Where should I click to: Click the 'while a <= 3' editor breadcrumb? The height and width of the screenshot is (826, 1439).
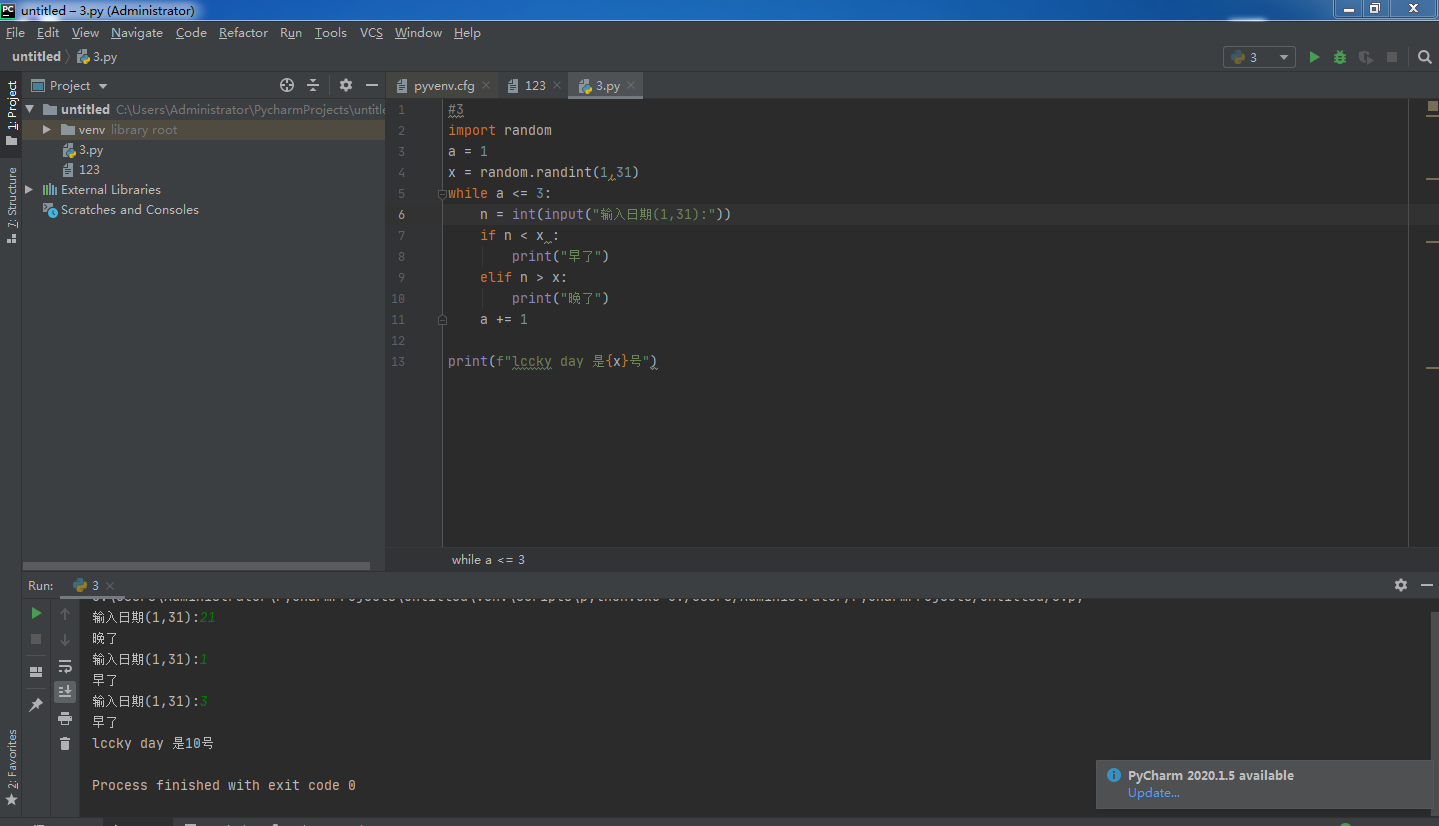(x=488, y=560)
